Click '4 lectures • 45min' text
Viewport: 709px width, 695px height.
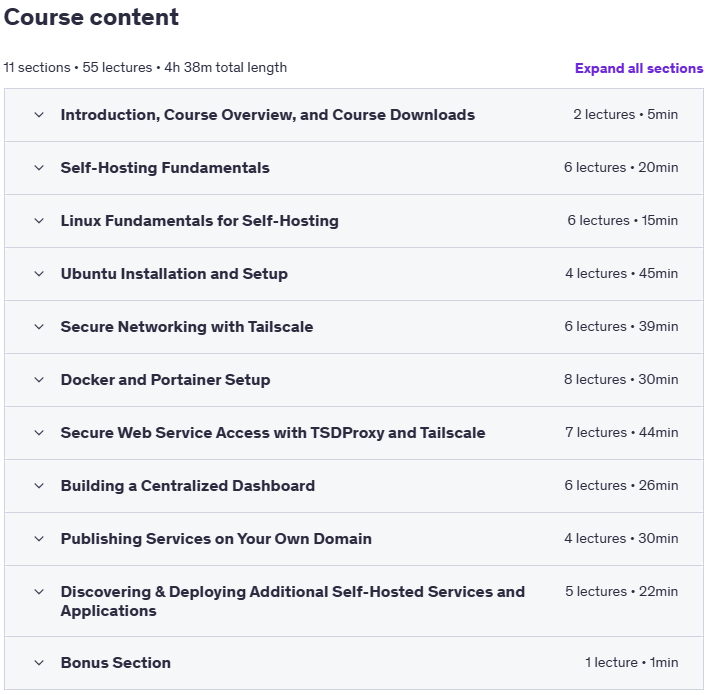[x=621, y=273]
